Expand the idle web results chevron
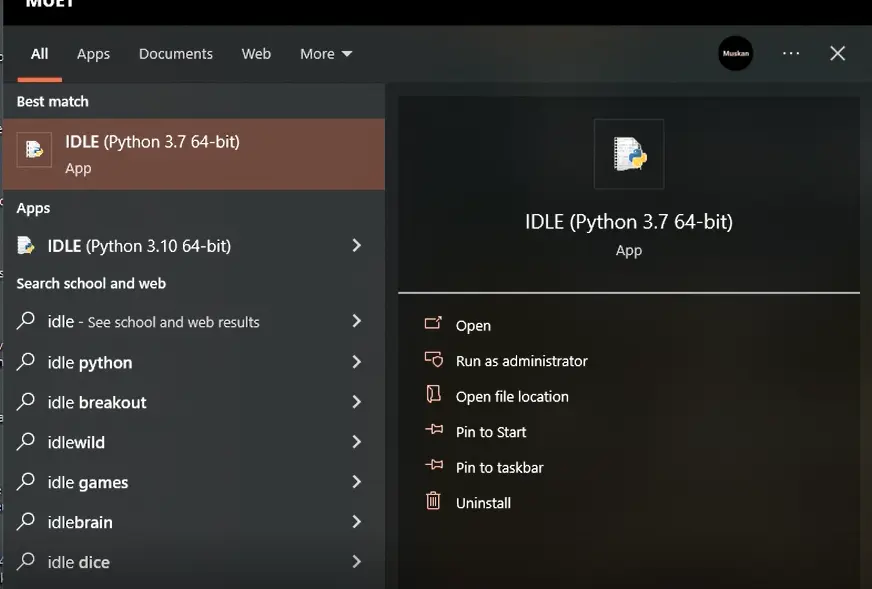Screen dimensions: 872x589 pos(356,321)
